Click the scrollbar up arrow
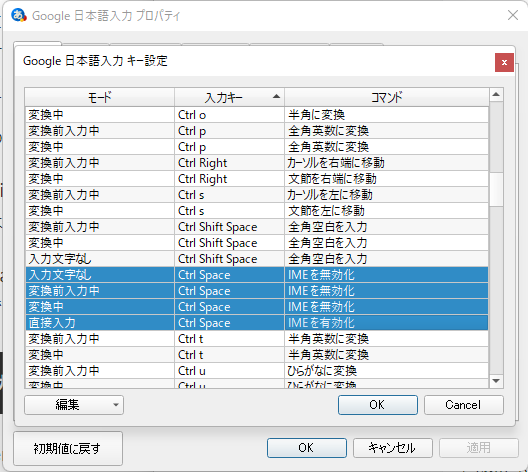Image resolution: width=528 pixels, height=472 pixels. pos(496,95)
